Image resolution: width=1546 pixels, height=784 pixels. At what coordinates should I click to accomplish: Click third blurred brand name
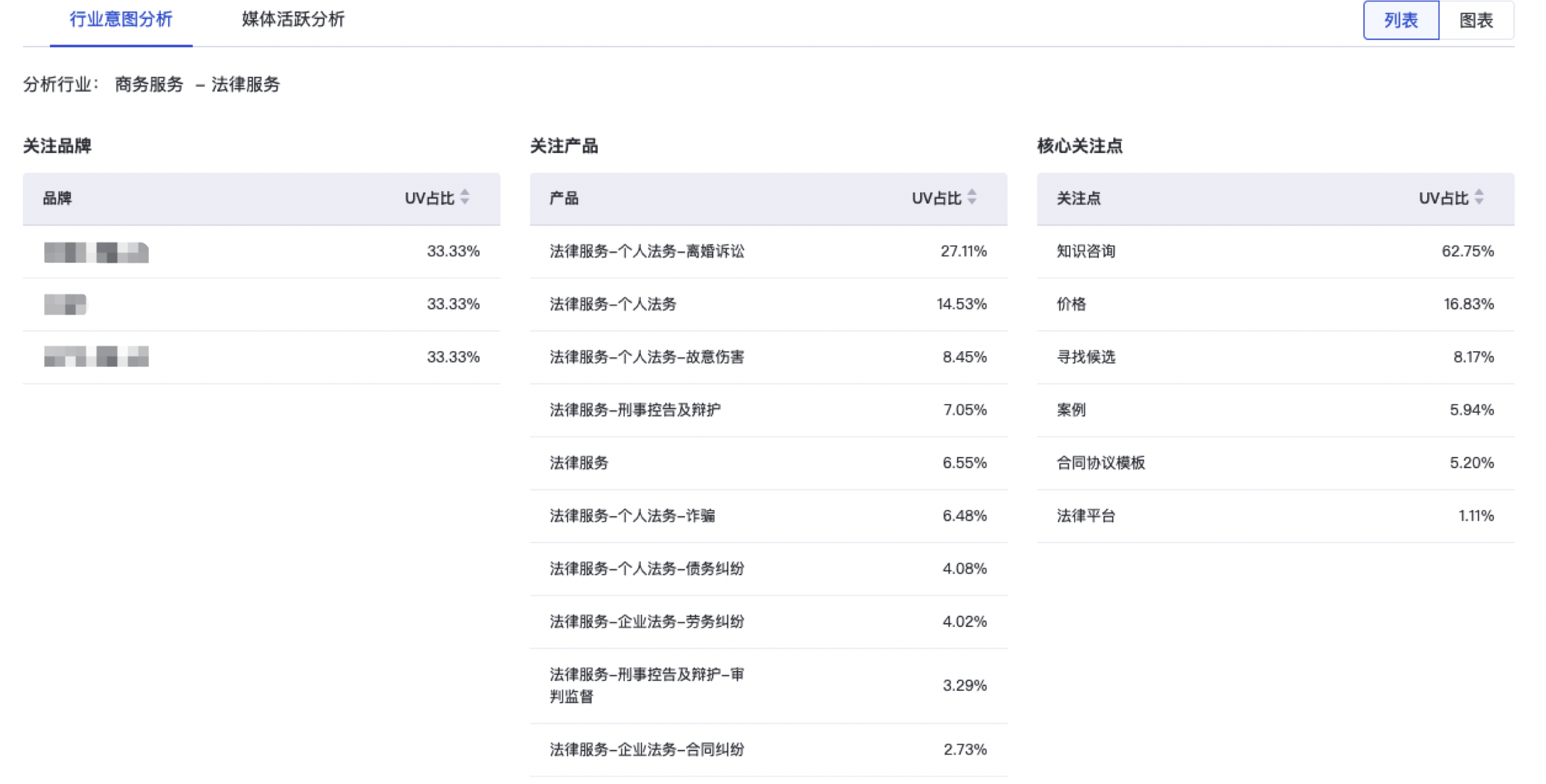96,357
